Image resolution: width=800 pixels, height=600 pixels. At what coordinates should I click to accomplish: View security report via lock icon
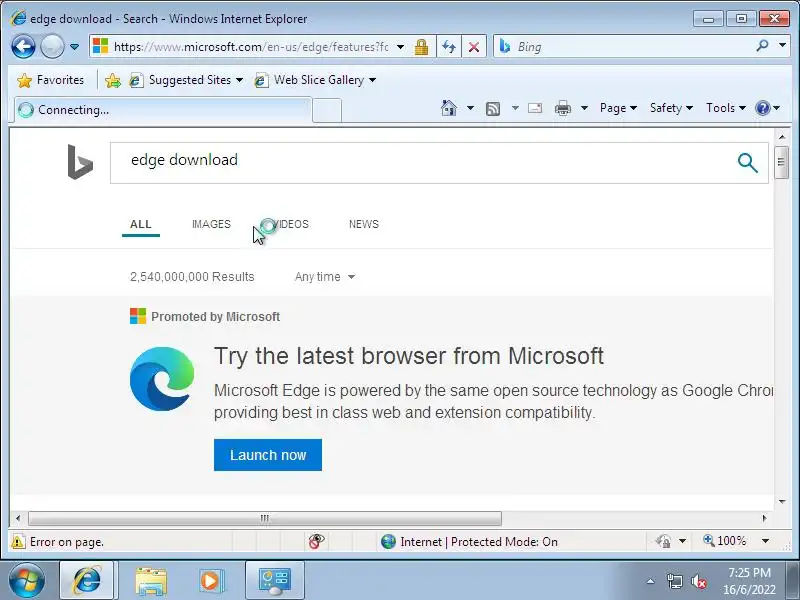pos(421,47)
